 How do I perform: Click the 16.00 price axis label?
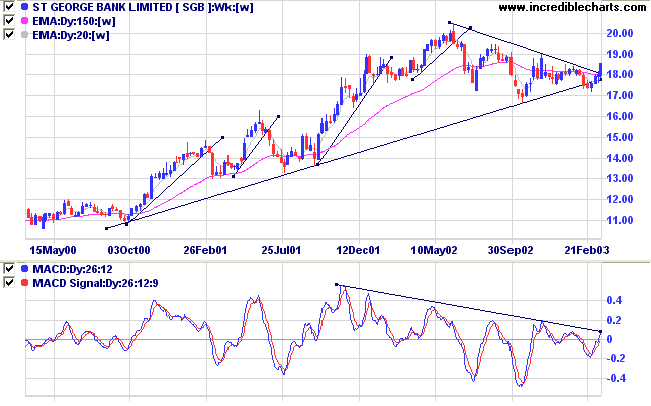(x=620, y=116)
